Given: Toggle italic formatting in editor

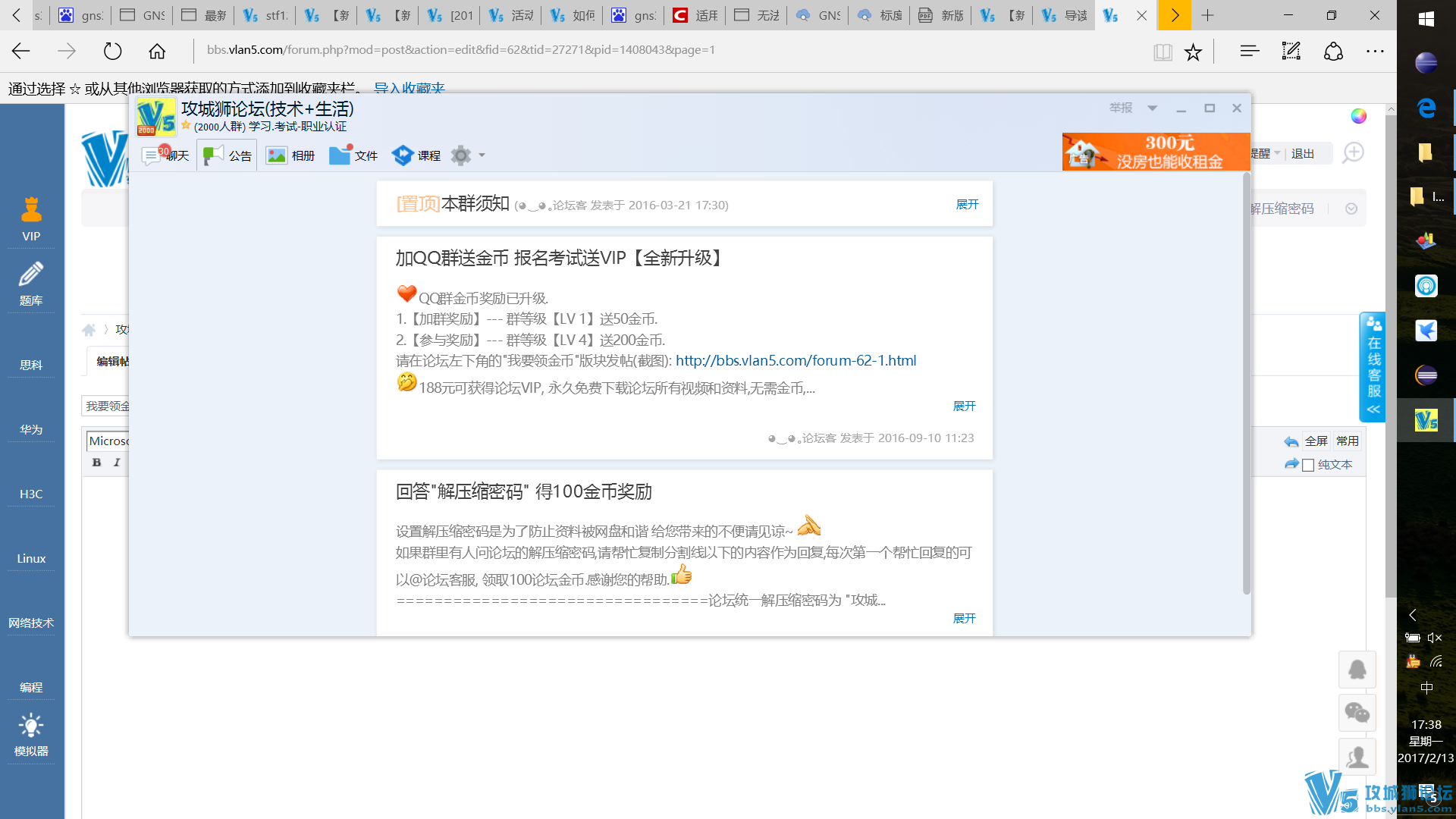Looking at the screenshot, I should point(117,463).
